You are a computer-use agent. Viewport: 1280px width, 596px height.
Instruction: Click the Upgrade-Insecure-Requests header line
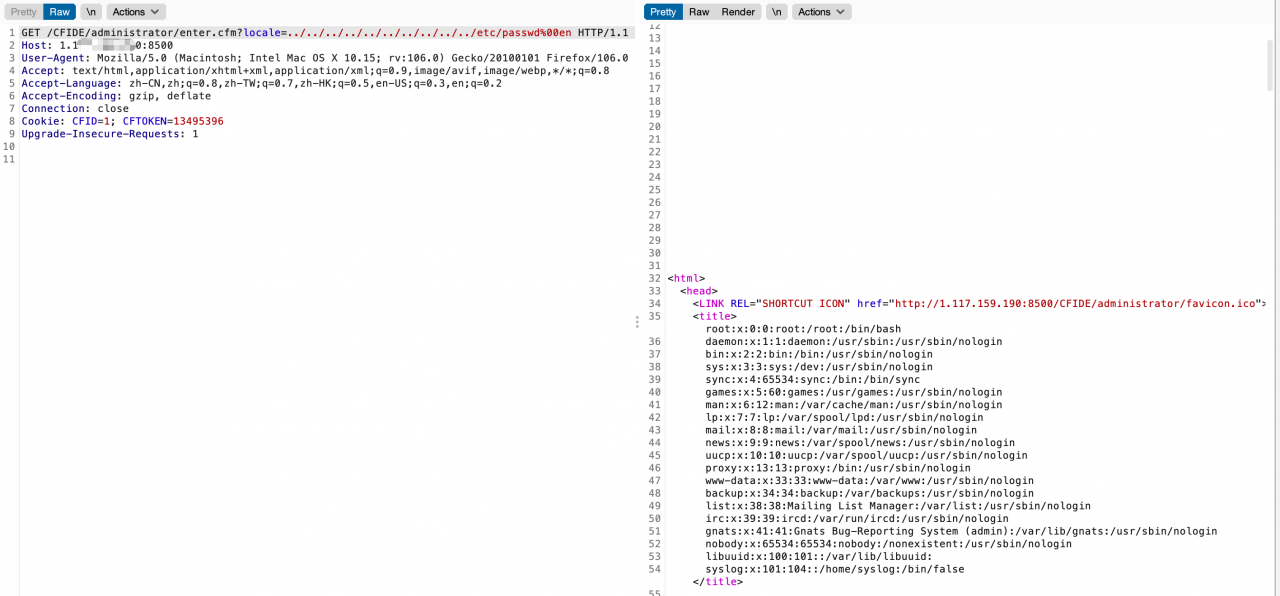tap(110, 134)
